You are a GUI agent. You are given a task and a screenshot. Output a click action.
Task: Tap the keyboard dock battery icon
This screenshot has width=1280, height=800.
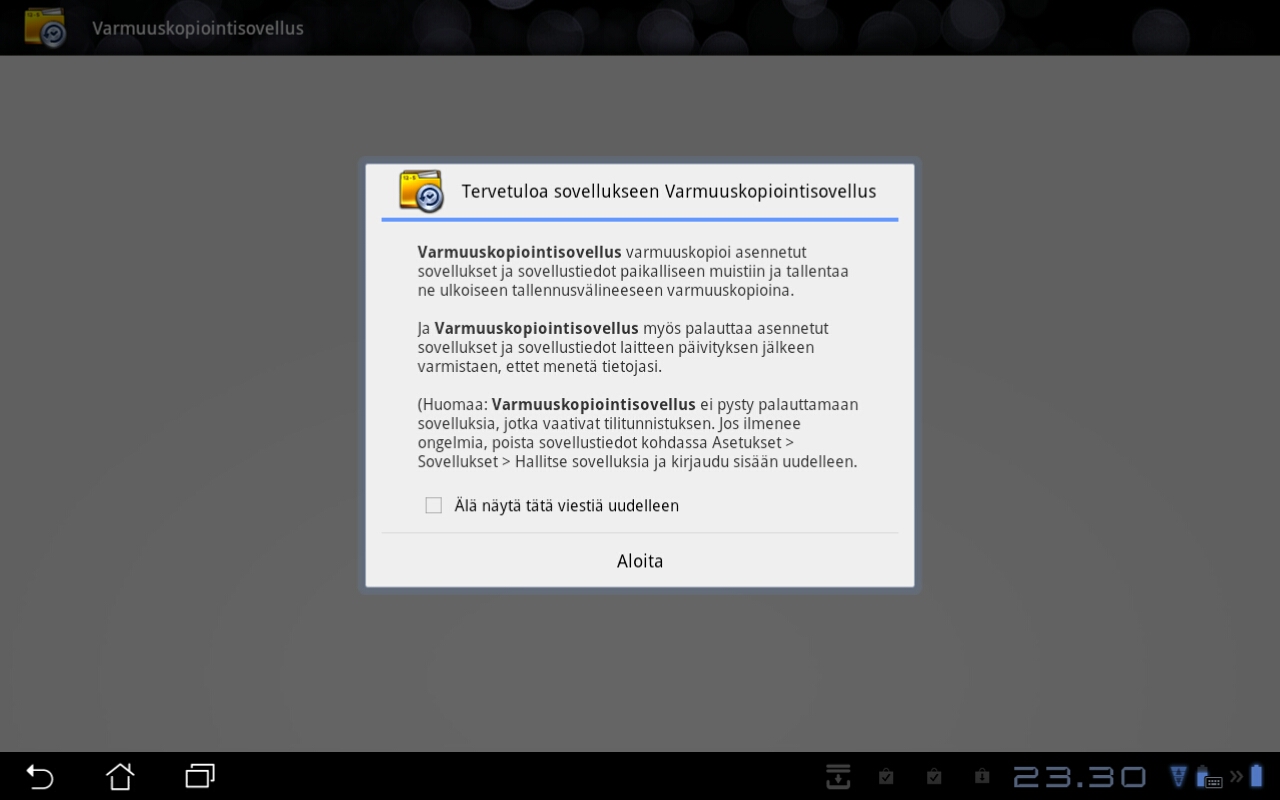pos(1209,777)
